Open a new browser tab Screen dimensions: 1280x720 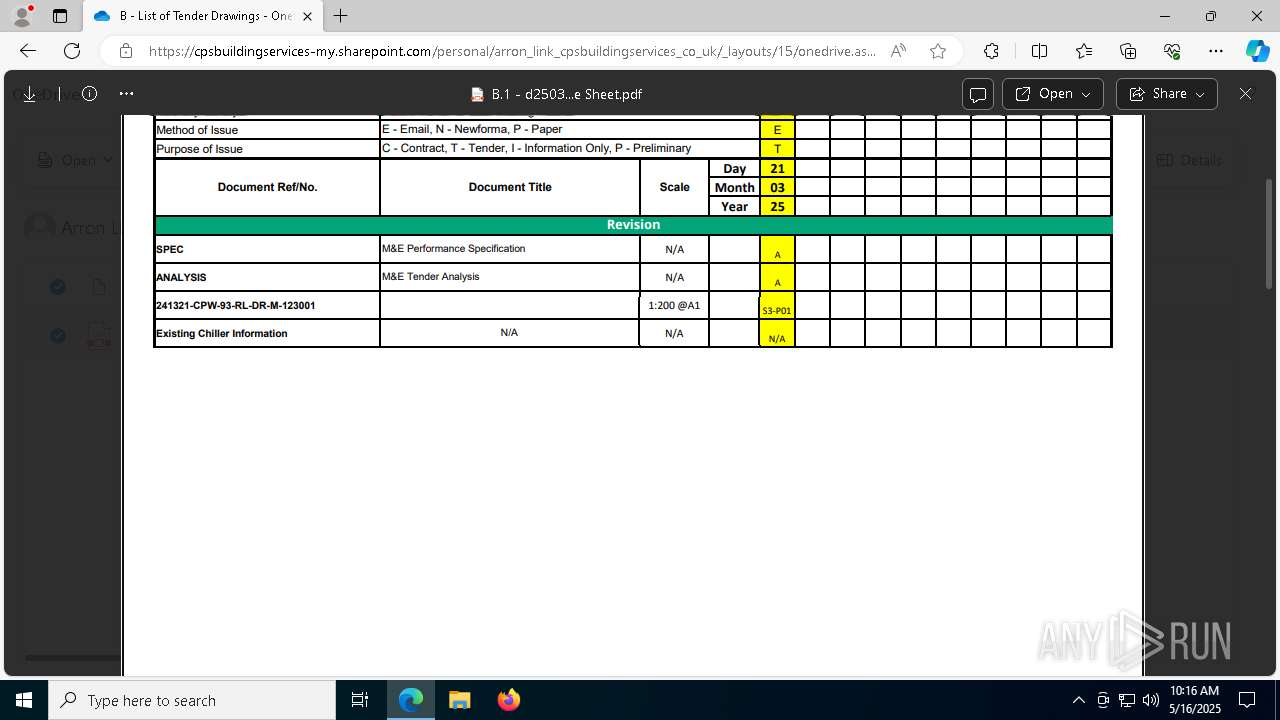[x=341, y=16]
